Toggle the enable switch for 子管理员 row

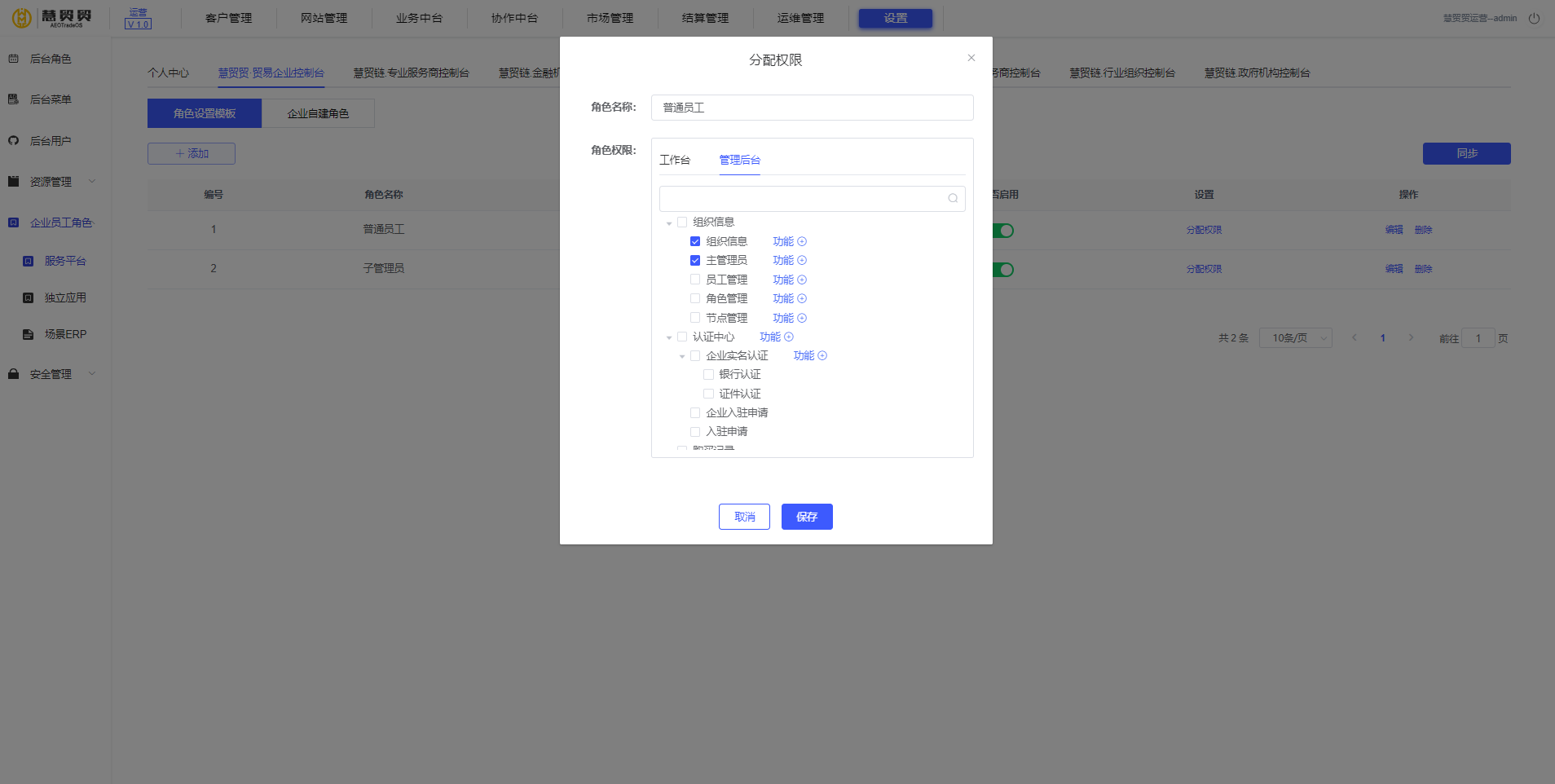point(1003,270)
